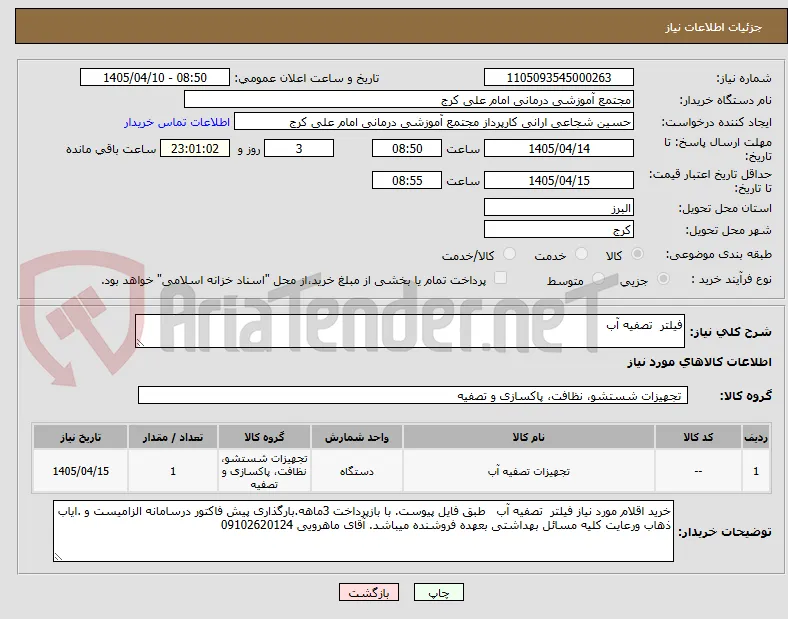The height and width of the screenshot is (619, 788).
Task: Click the شهر محل تحویل field کرج
Action: (x=558, y=230)
